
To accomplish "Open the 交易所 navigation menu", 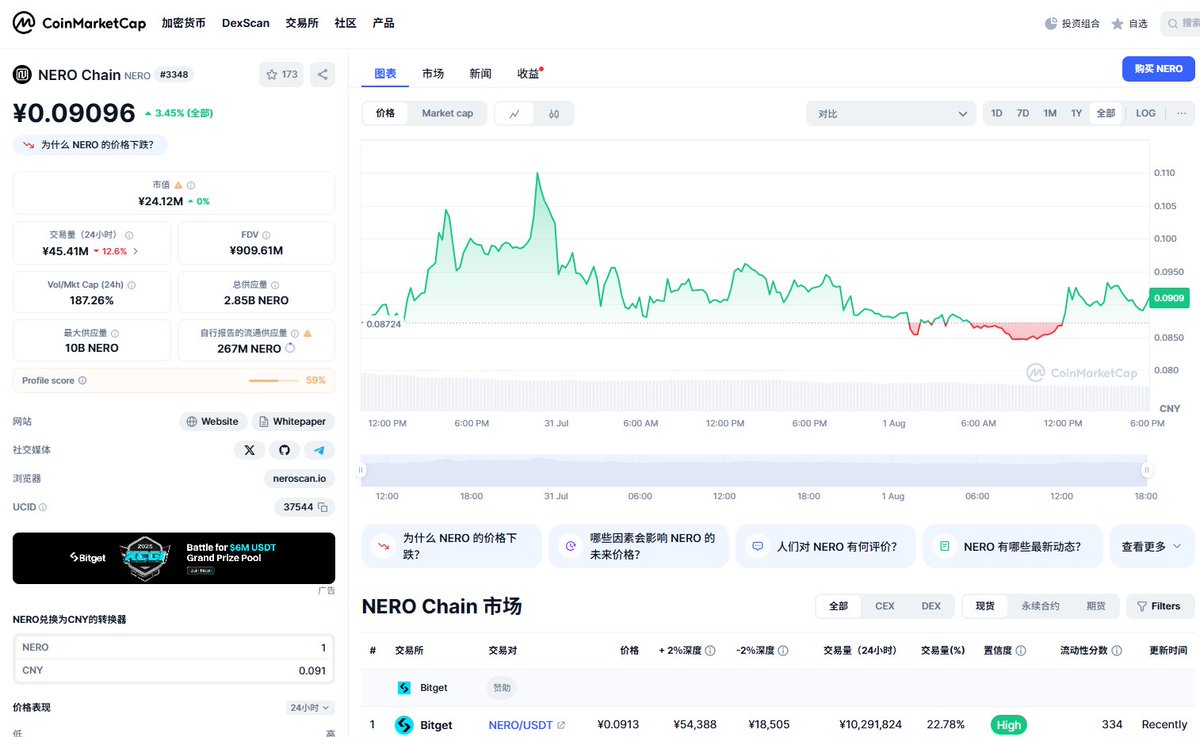I will [x=302, y=23].
